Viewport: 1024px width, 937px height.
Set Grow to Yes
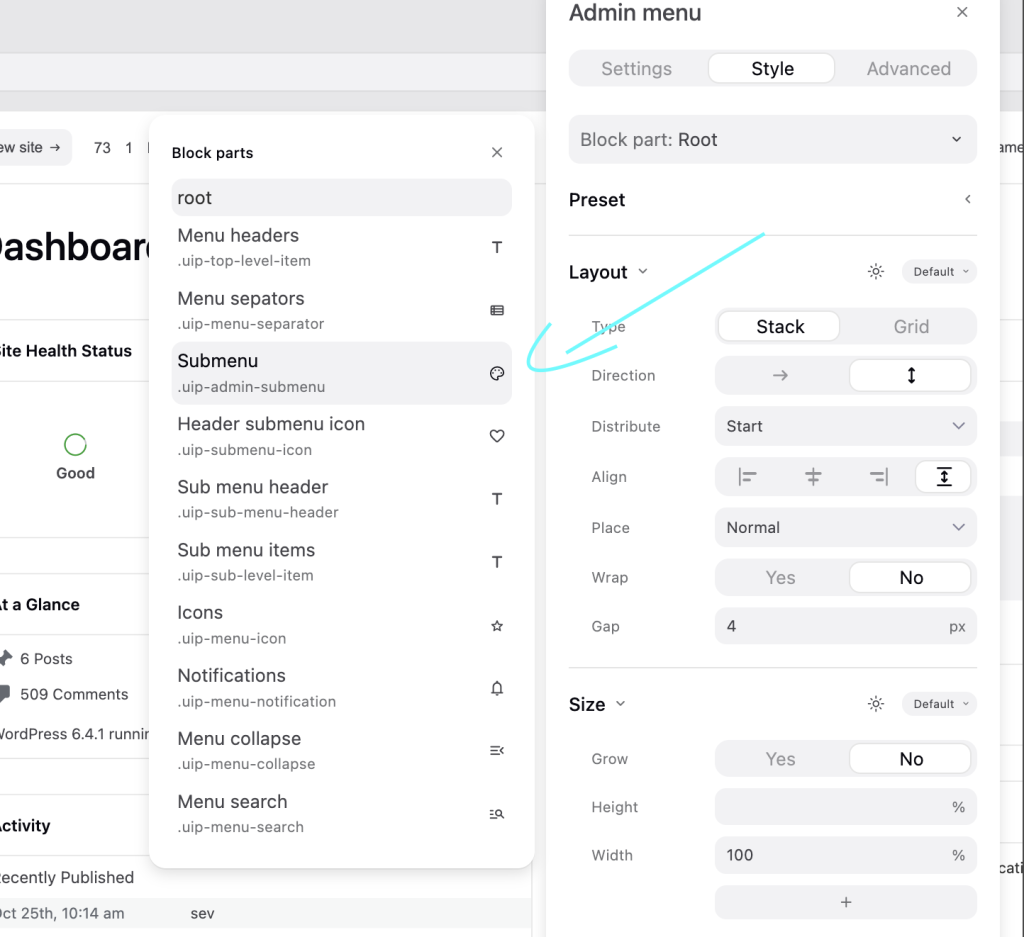pyautogui.click(x=780, y=759)
